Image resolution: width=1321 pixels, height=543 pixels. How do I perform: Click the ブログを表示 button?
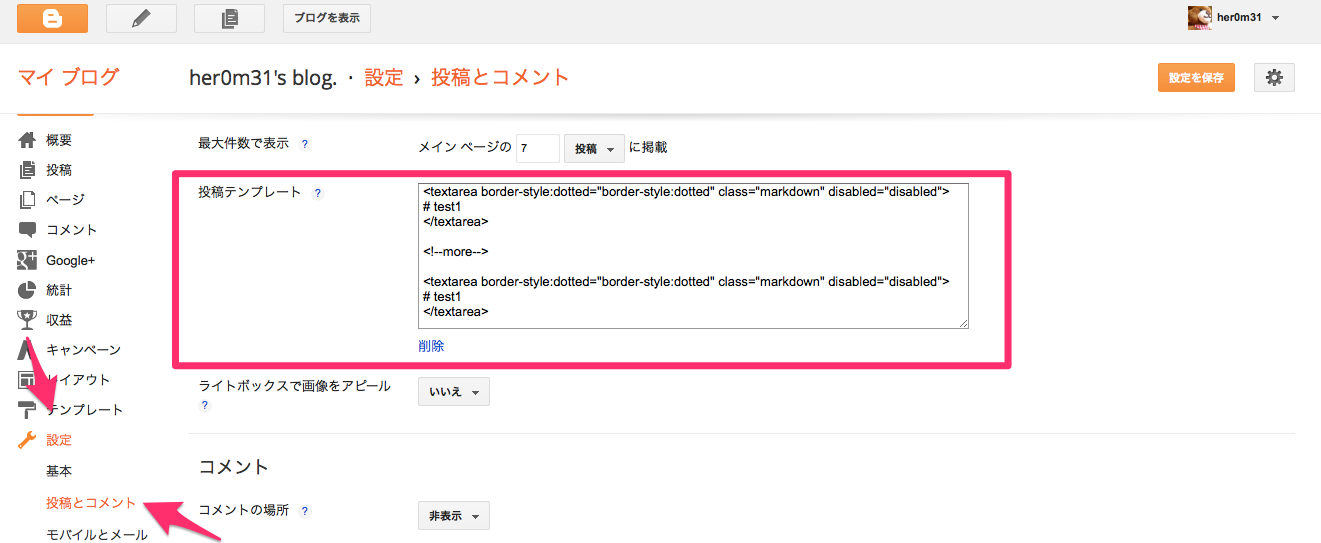[327, 18]
